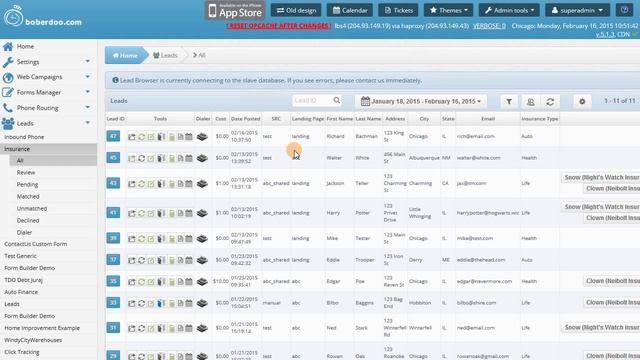Open Home Improvement Example in the sidebar
Image resolution: width=640 pixels, height=360 pixels.
point(42,328)
